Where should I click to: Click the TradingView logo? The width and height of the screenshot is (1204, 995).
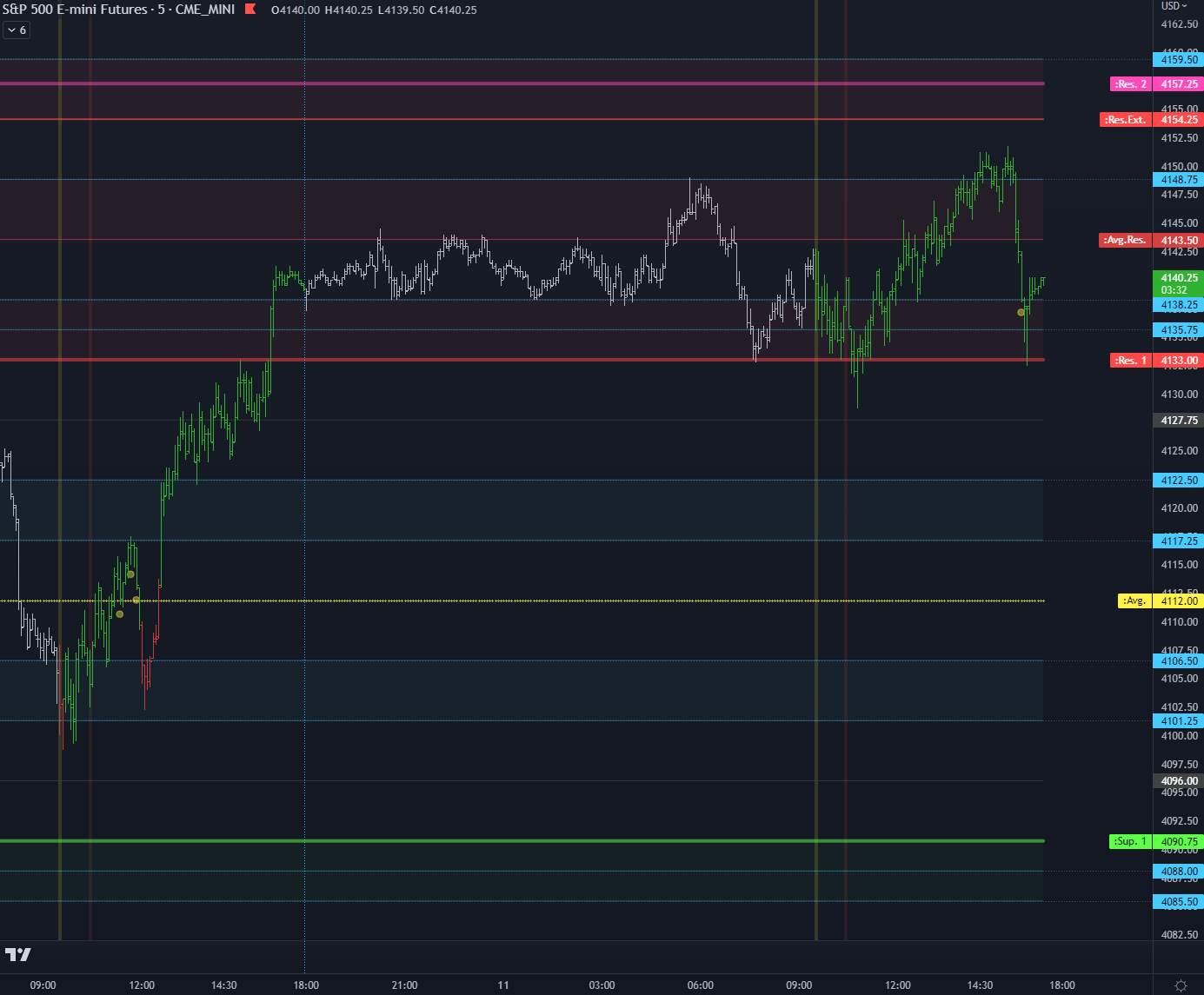[17, 954]
